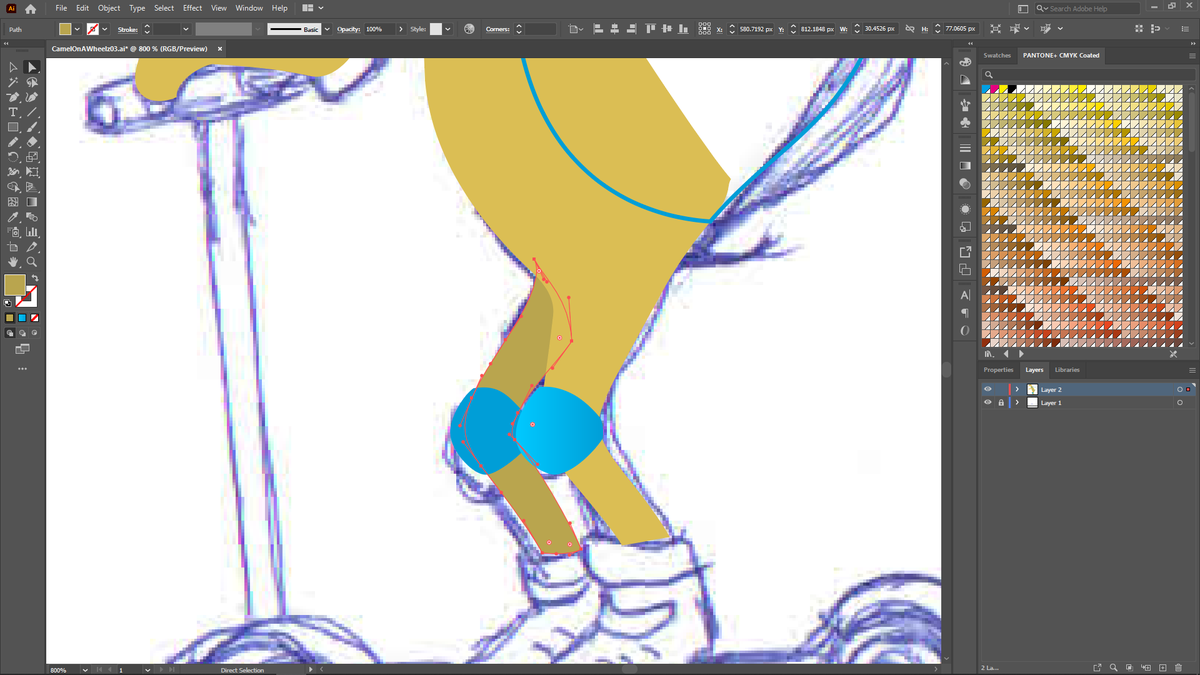The image size is (1200, 675).
Task: Select the Zoom tool
Action: click(32, 262)
